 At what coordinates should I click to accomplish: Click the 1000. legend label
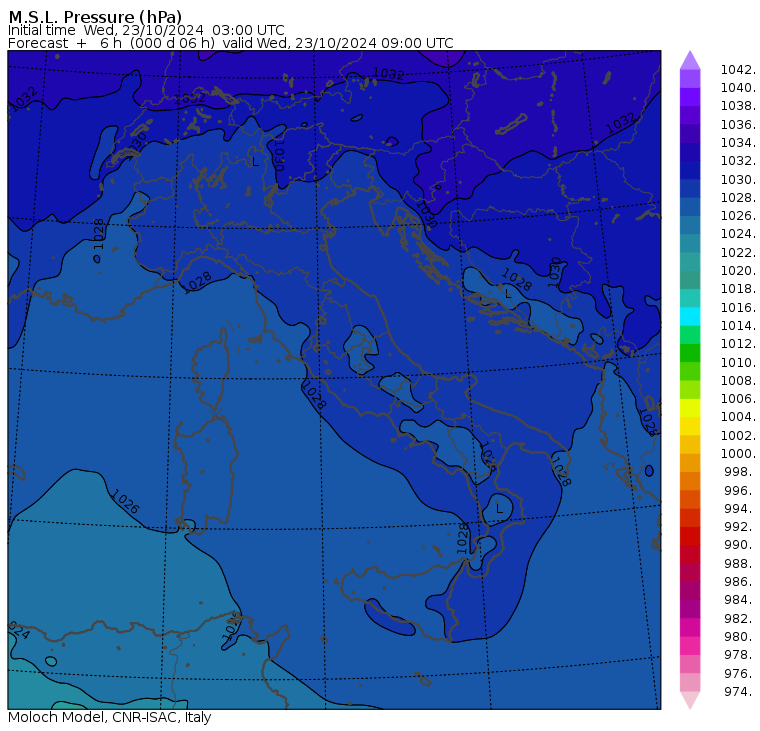pos(738,453)
